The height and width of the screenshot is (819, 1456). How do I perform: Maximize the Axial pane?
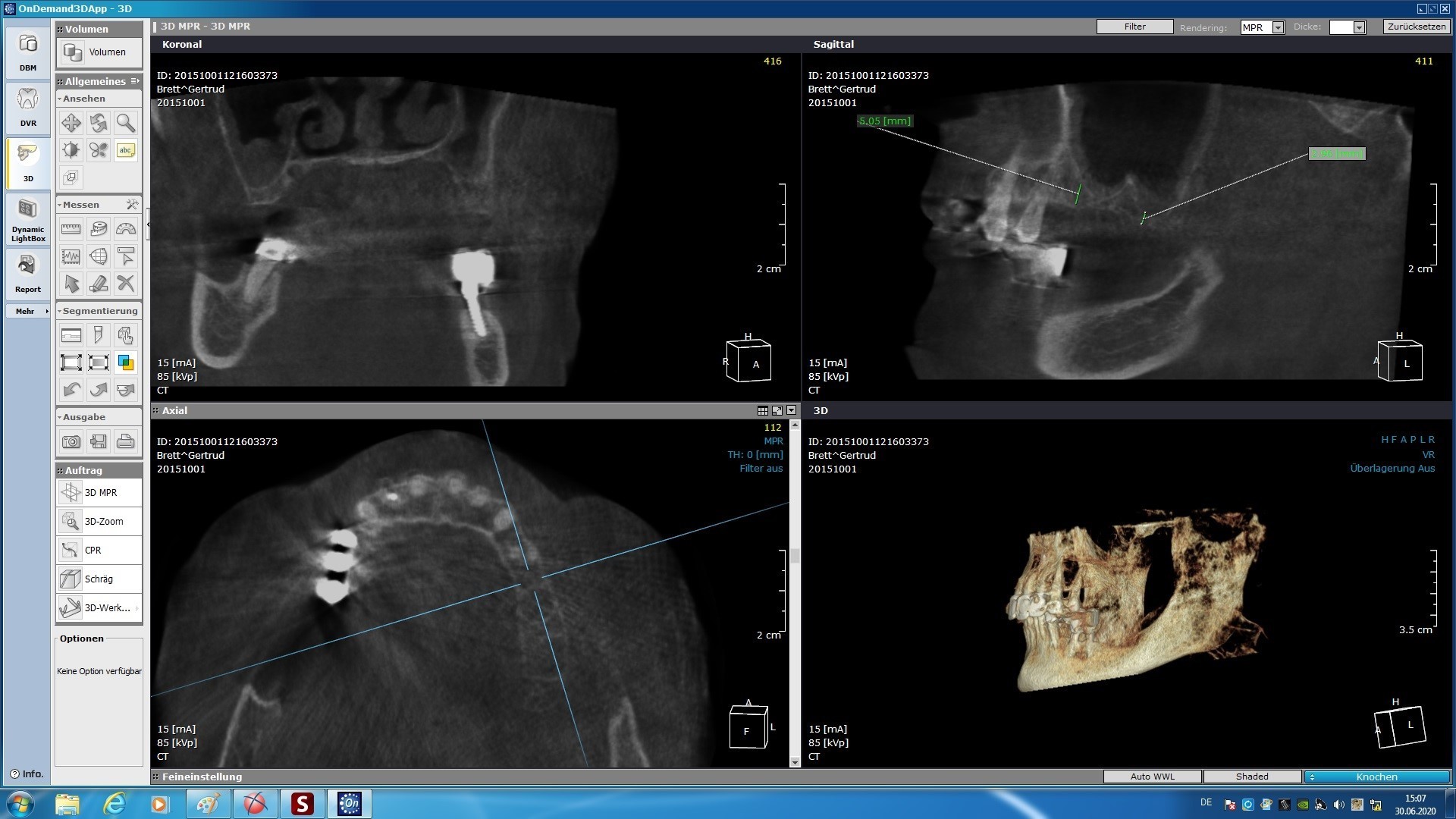point(777,410)
